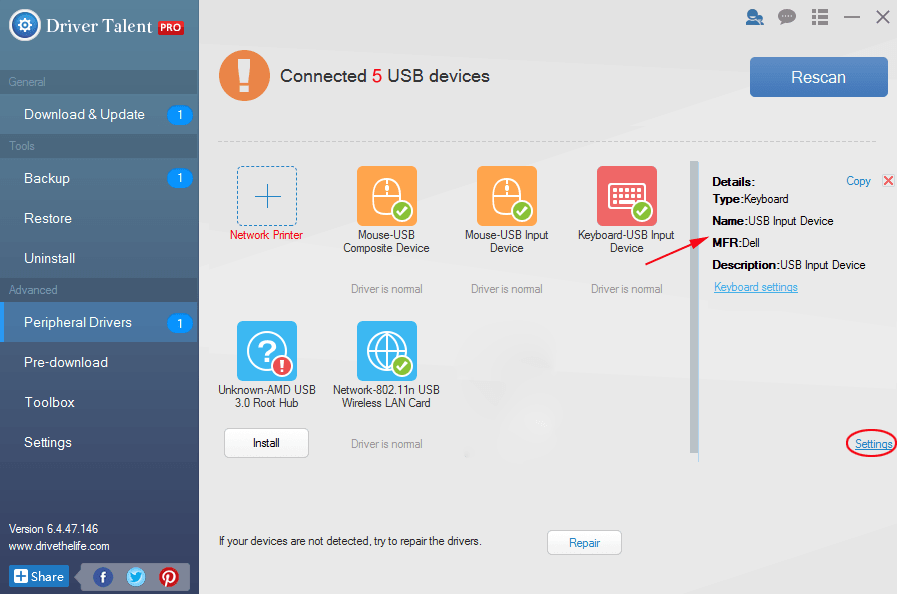Open the Backup section

coord(99,179)
